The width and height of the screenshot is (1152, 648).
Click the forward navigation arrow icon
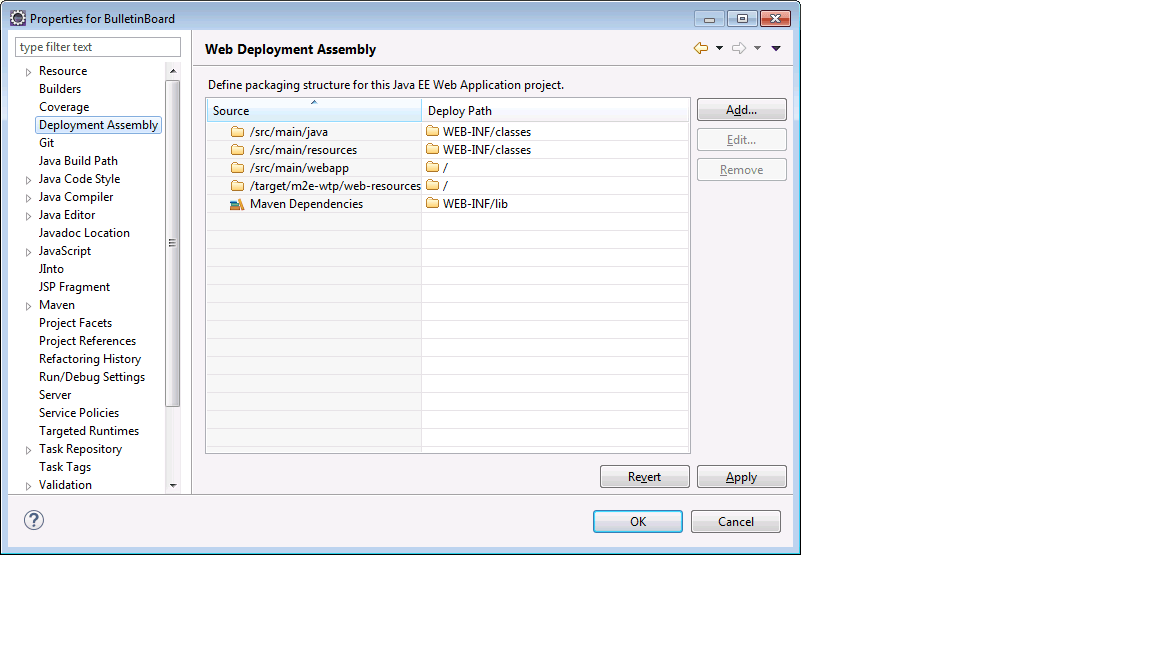tap(739, 48)
